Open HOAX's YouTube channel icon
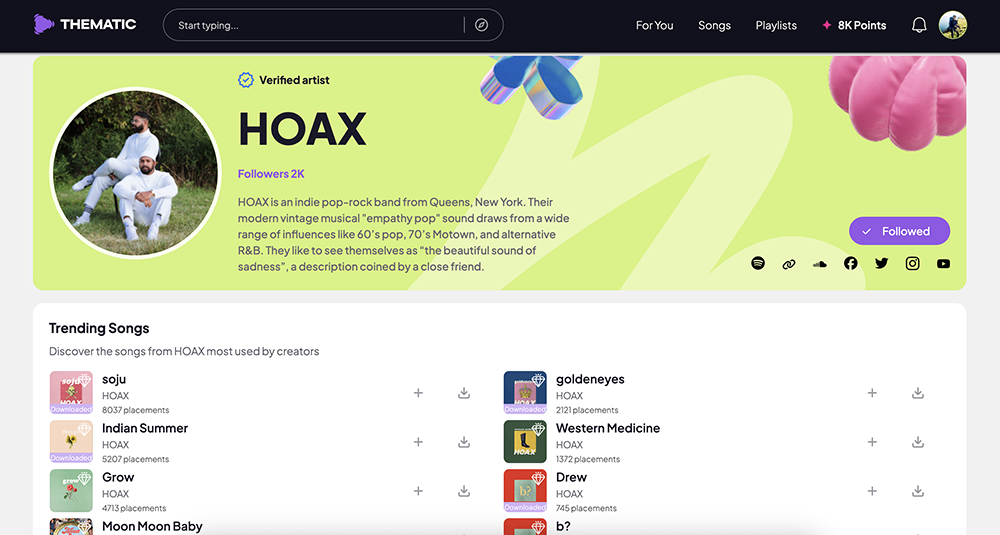 (943, 264)
